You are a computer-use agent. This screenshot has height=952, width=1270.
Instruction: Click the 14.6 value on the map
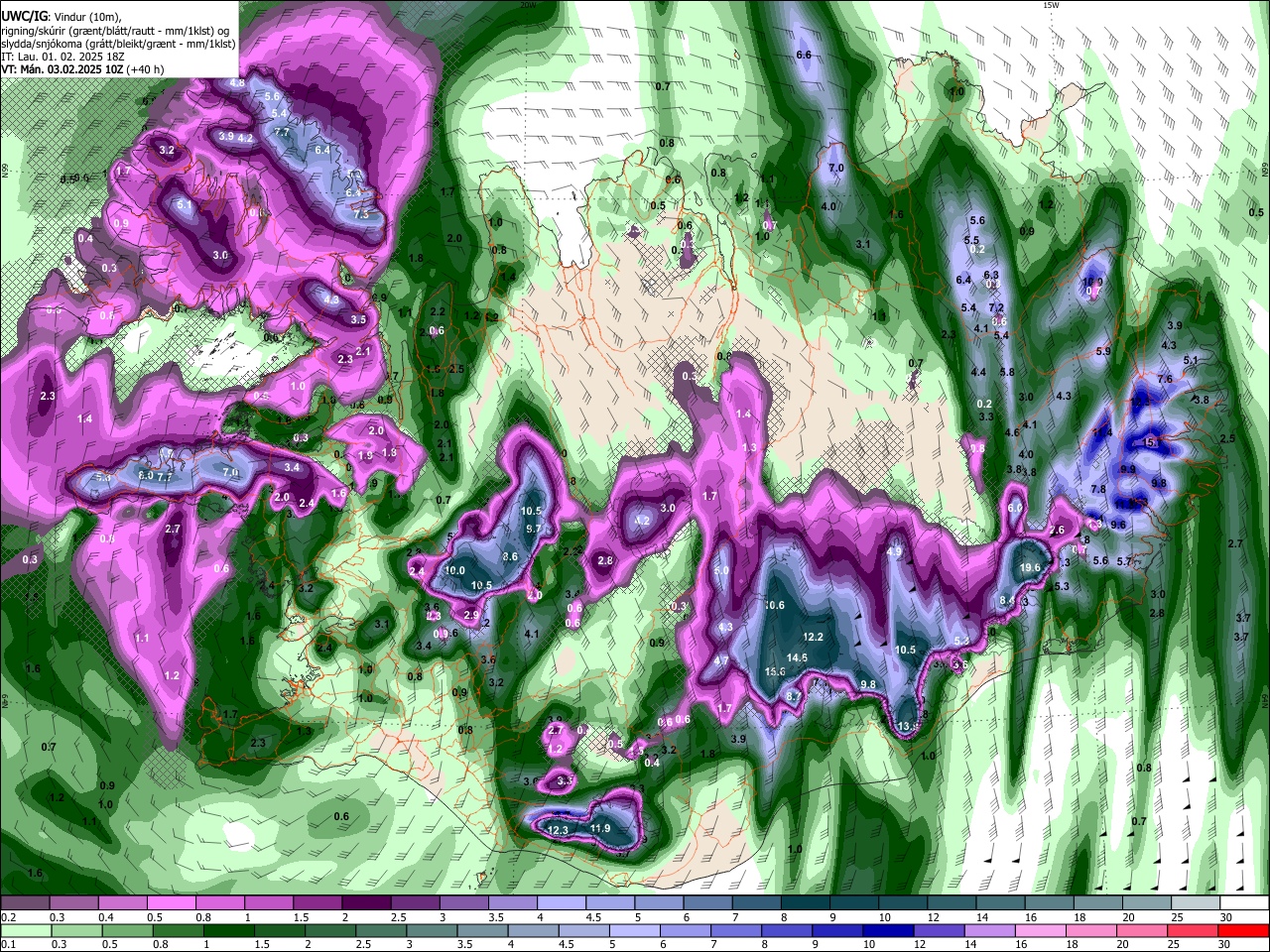tap(797, 657)
